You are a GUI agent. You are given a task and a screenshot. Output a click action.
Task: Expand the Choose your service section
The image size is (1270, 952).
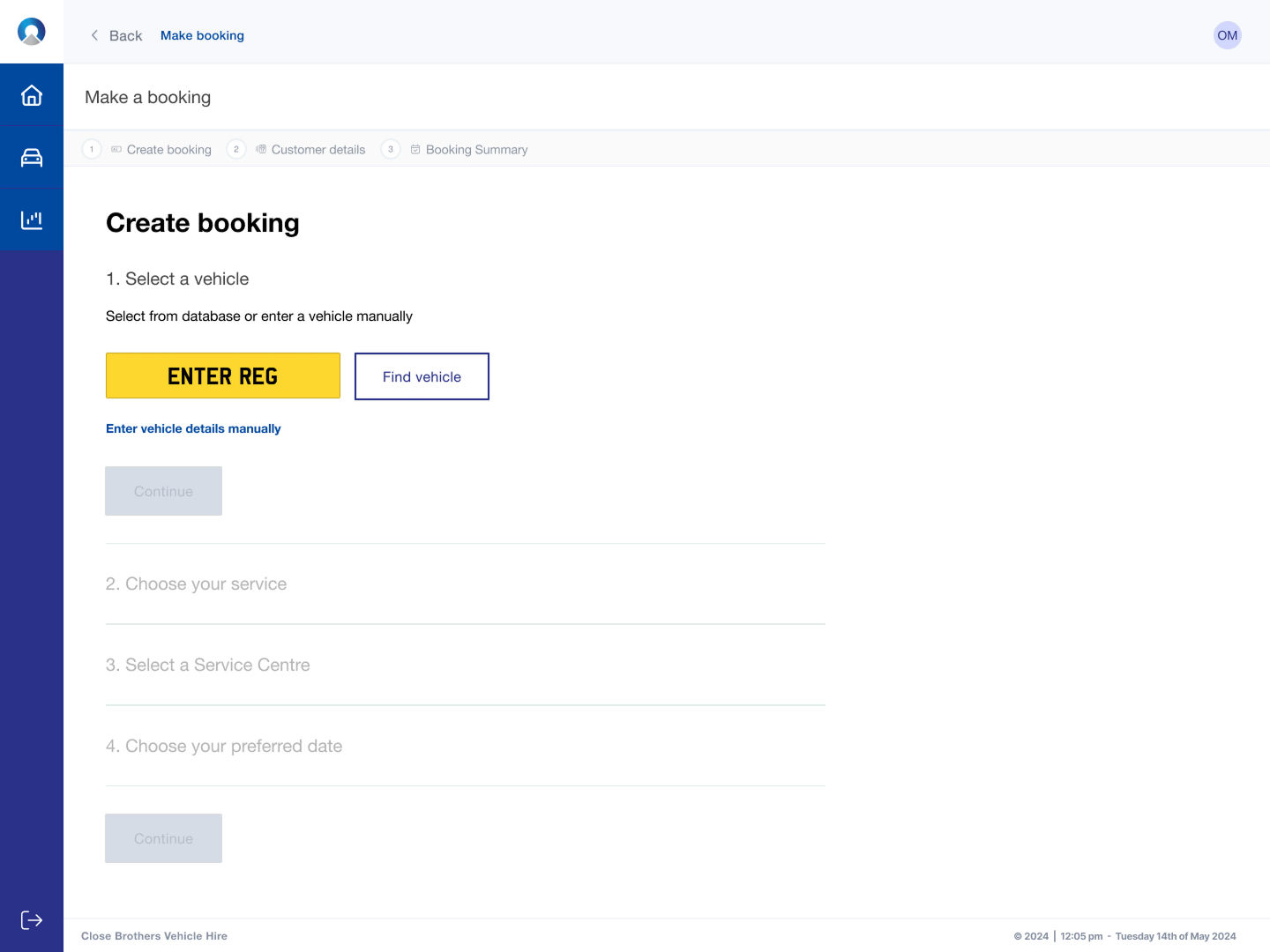(196, 584)
